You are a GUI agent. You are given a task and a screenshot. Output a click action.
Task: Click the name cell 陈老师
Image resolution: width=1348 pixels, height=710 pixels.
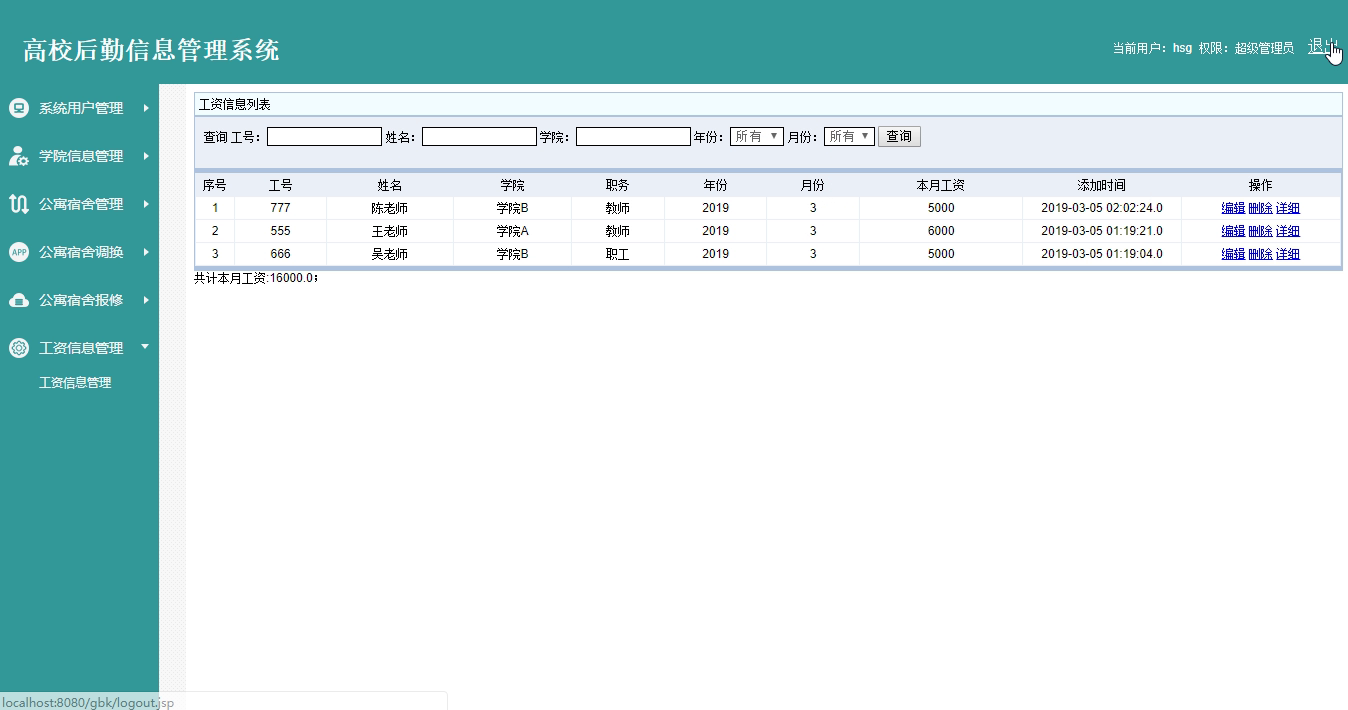click(390, 208)
